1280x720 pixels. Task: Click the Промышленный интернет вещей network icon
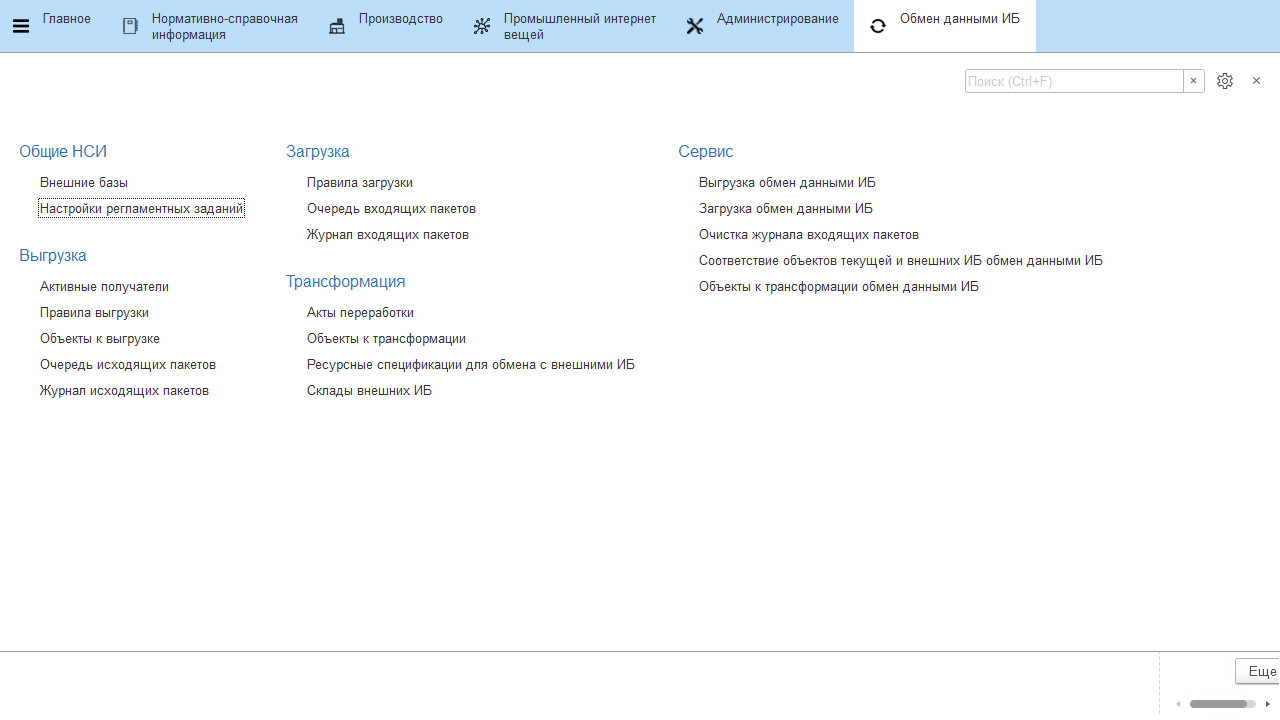(x=482, y=26)
